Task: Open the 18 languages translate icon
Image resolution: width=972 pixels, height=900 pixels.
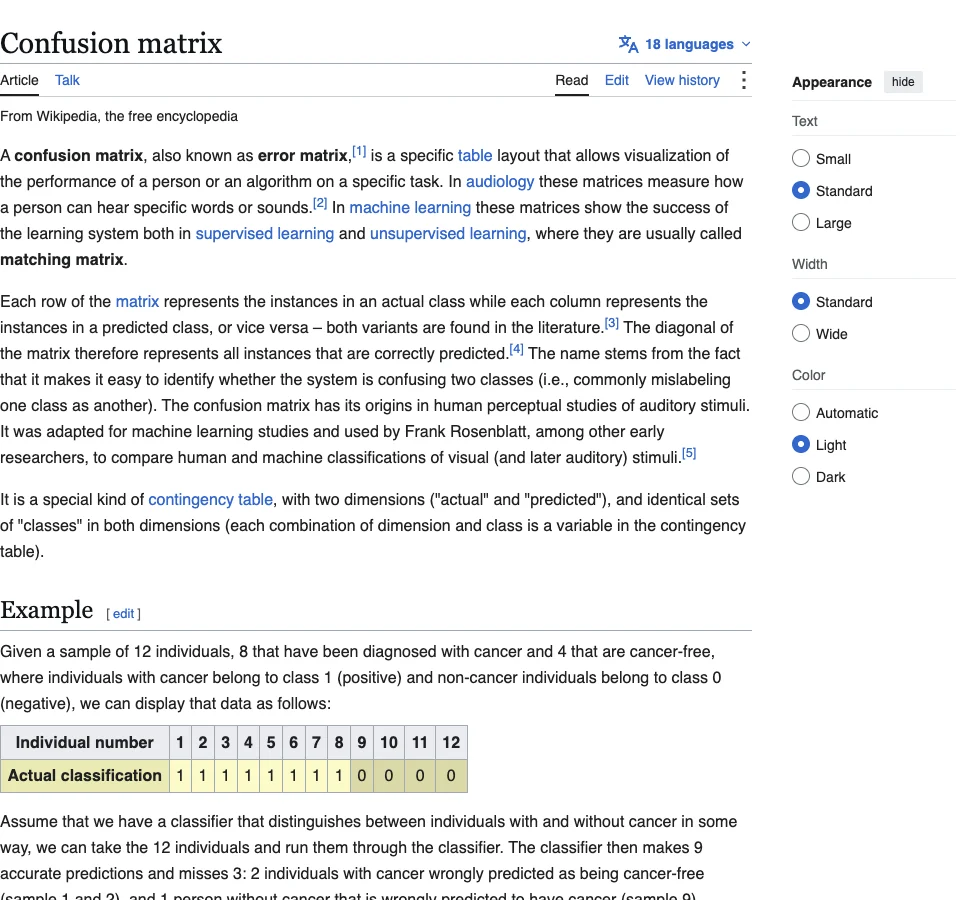Action: click(628, 44)
